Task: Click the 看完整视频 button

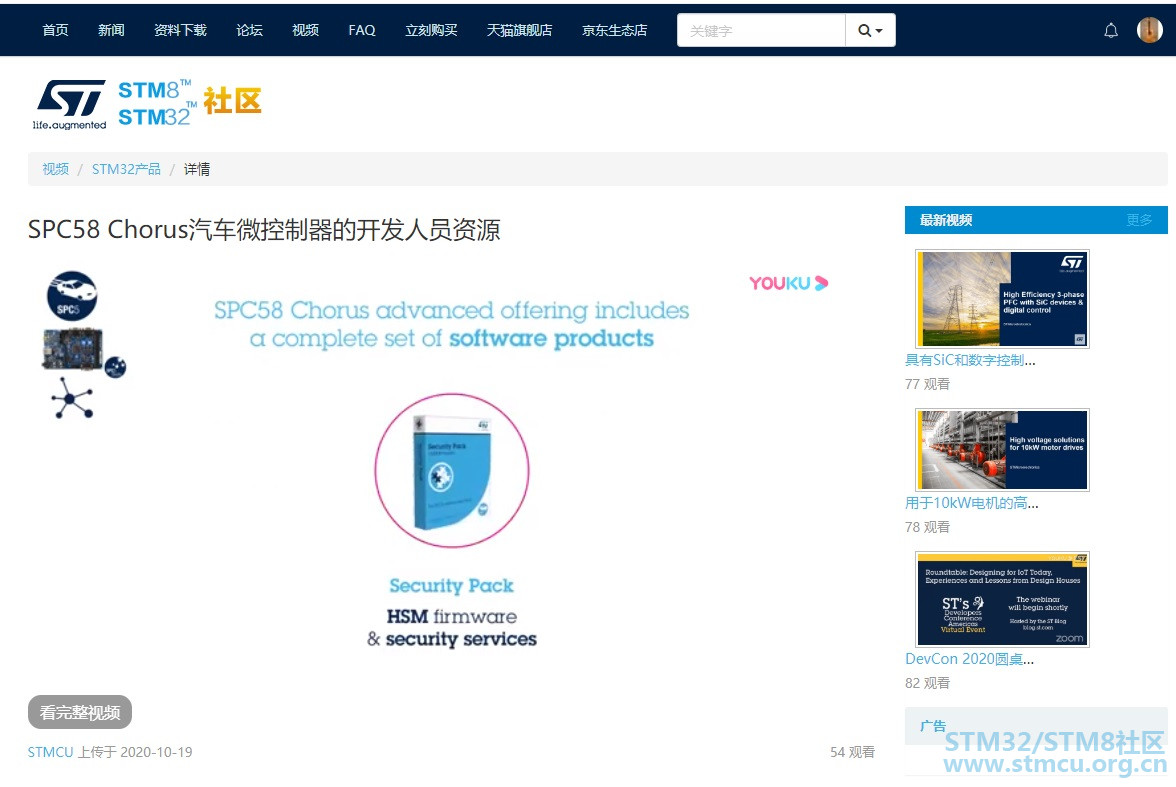Action: tap(80, 712)
